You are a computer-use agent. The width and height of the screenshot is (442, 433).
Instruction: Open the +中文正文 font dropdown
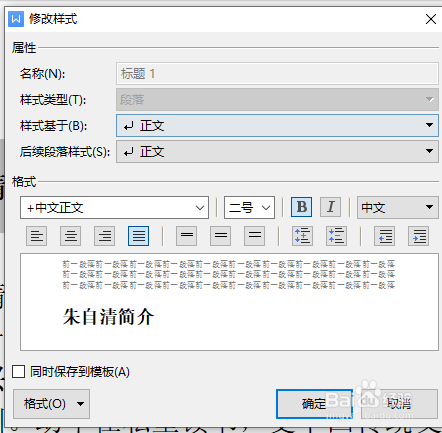click(114, 207)
